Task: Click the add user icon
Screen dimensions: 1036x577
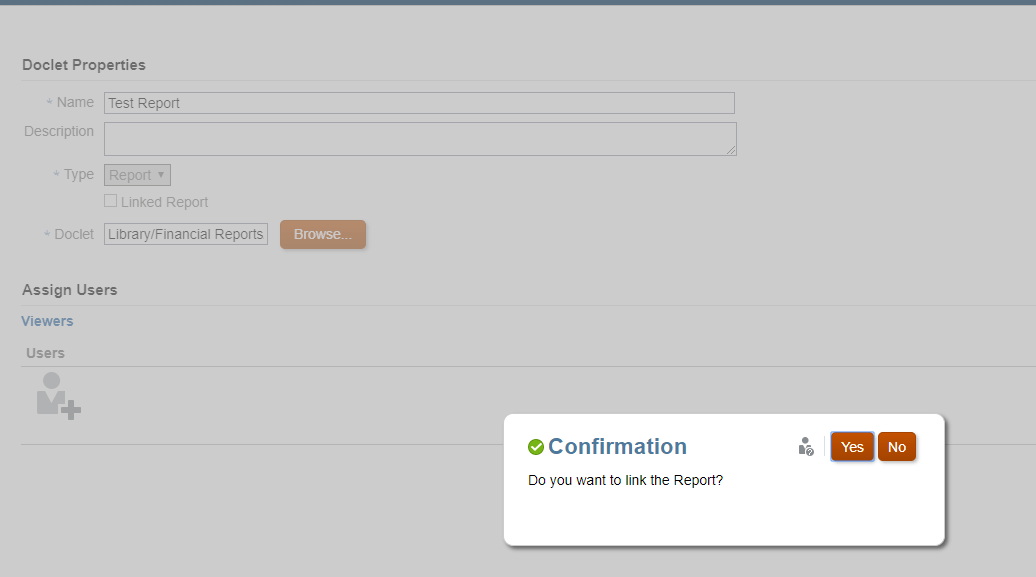Action: pos(58,396)
